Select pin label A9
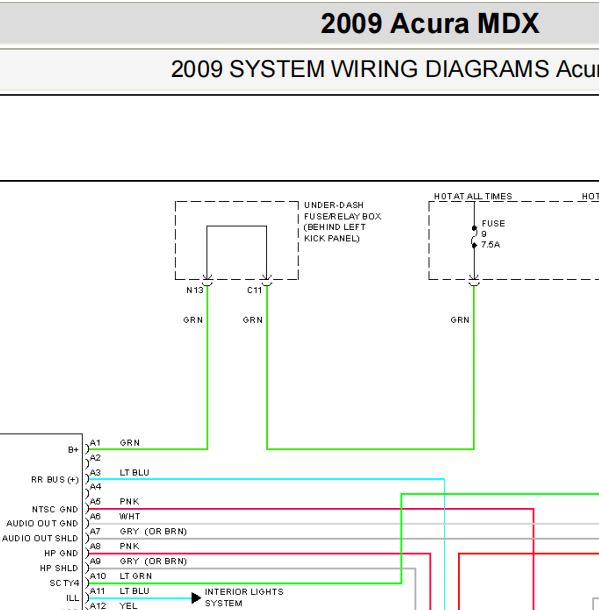The width and height of the screenshot is (599, 610). (95, 561)
